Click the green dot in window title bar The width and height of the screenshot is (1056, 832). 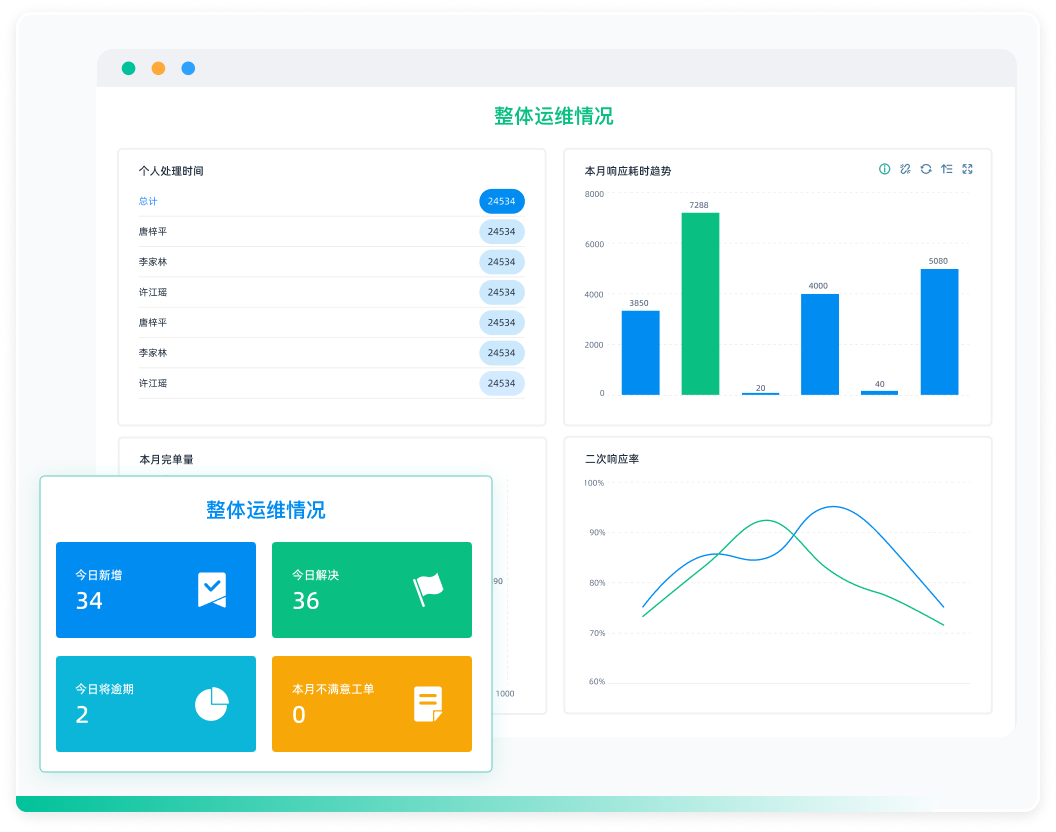(129, 69)
